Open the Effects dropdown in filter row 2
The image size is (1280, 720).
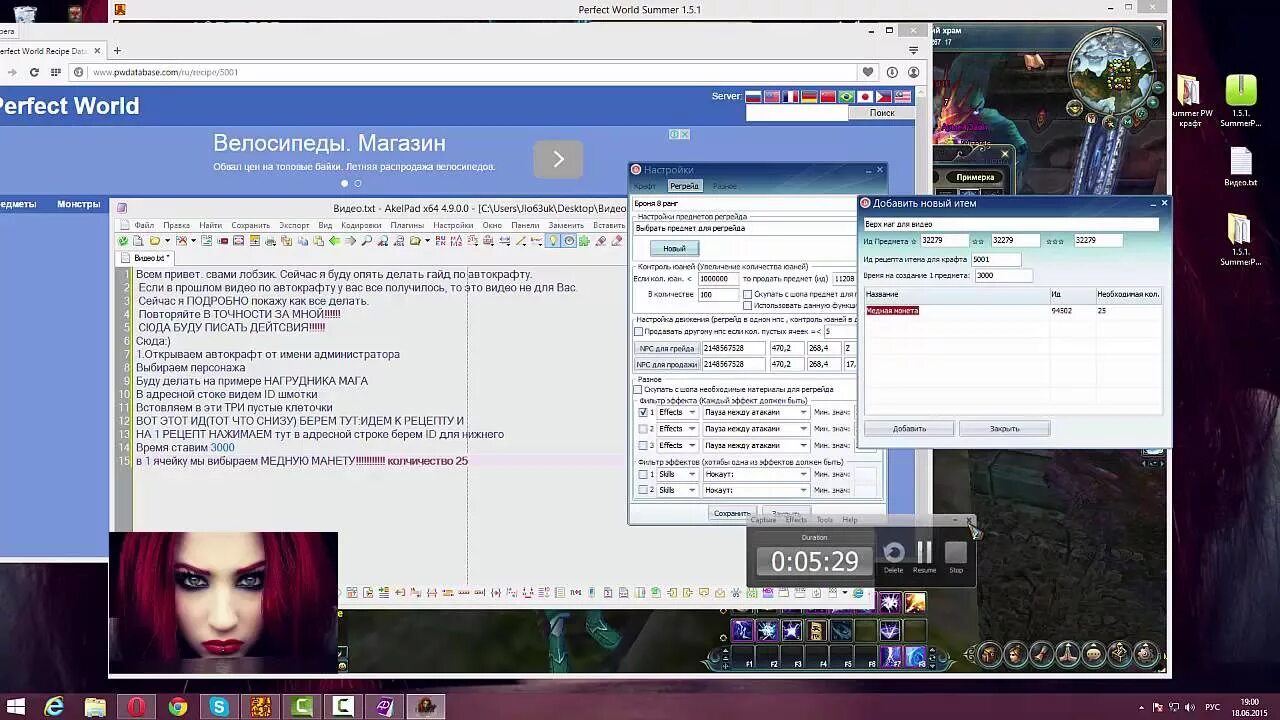676,429
